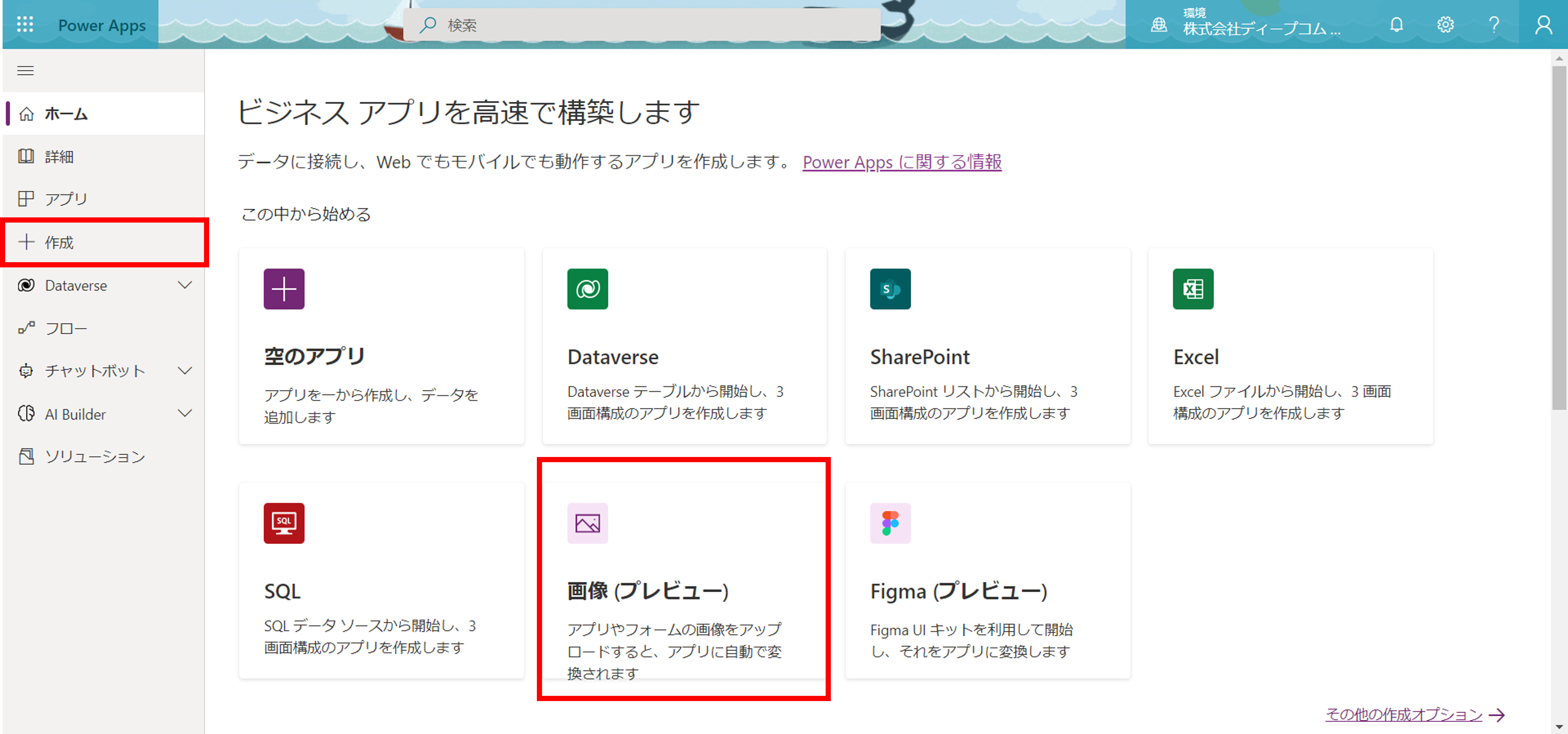Open the environment globe icon

(1159, 25)
